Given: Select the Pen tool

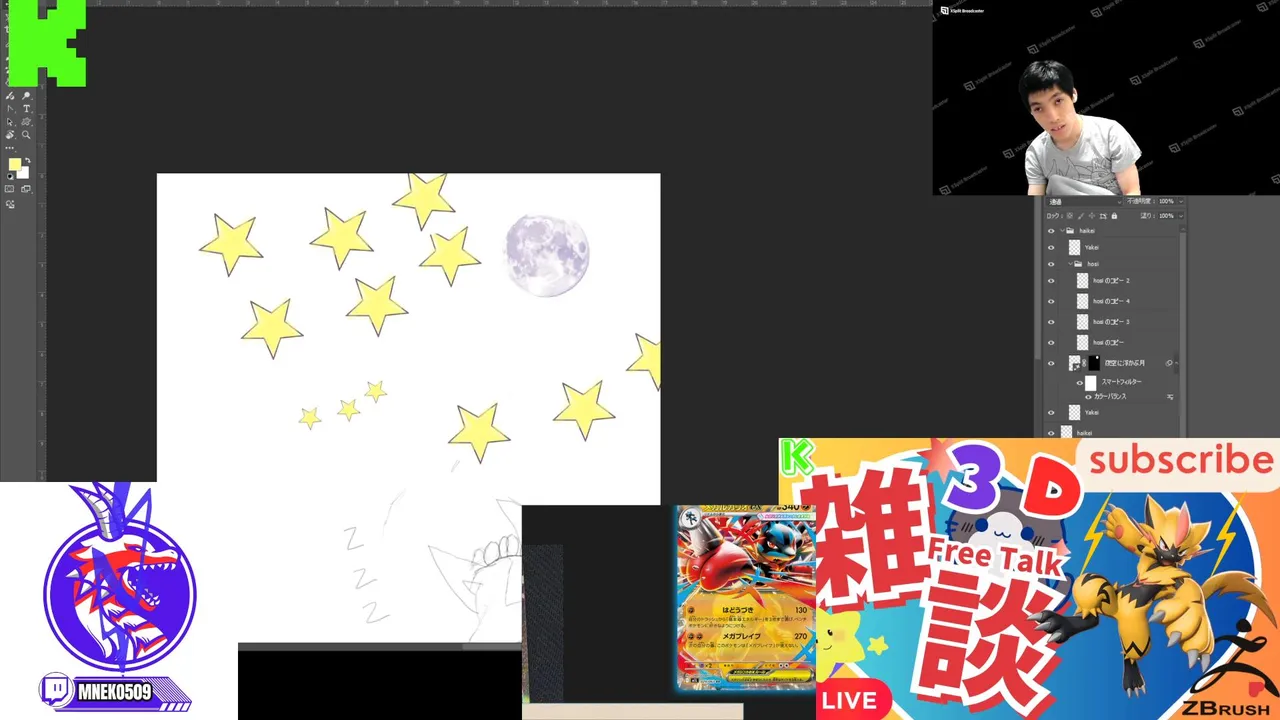Looking at the screenshot, I should (10, 108).
